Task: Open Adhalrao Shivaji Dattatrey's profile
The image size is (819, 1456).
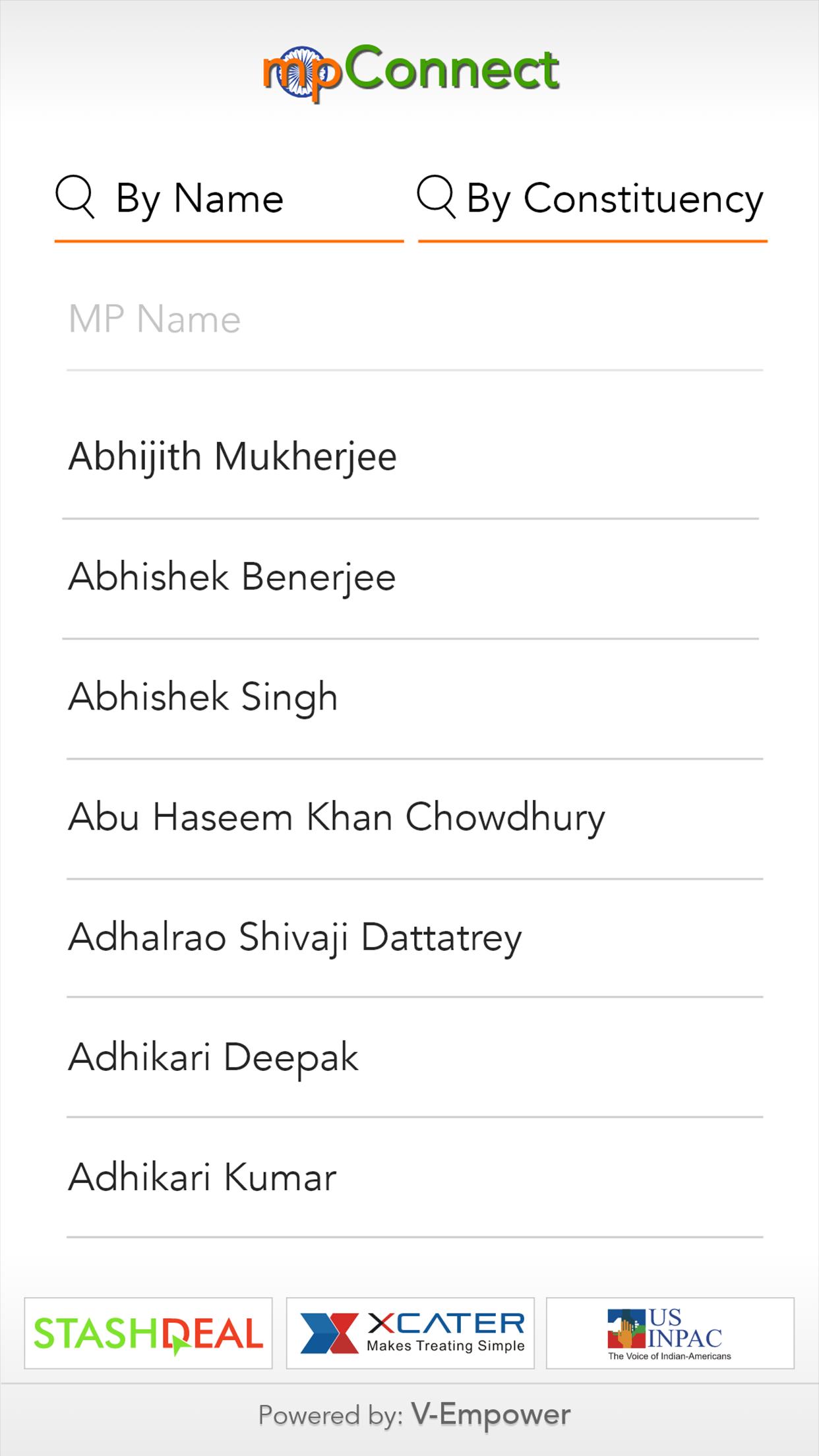Action: click(295, 938)
